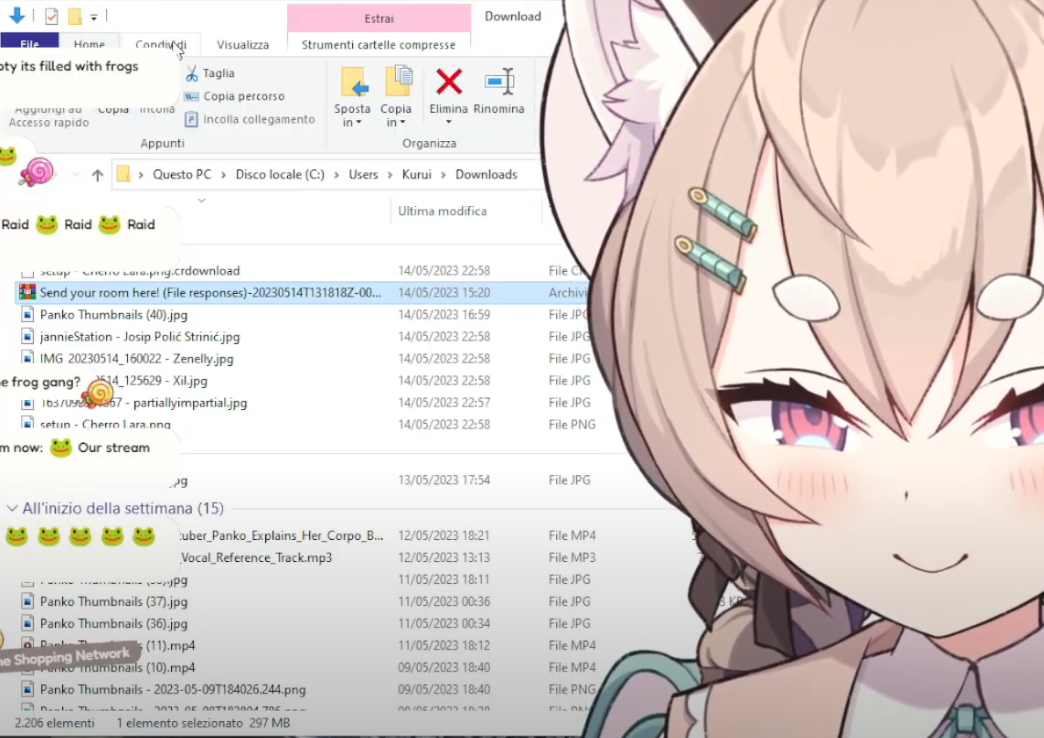1044x738 pixels.
Task: Select the '- Xil.jpg' file
Action: coord(152,381)
